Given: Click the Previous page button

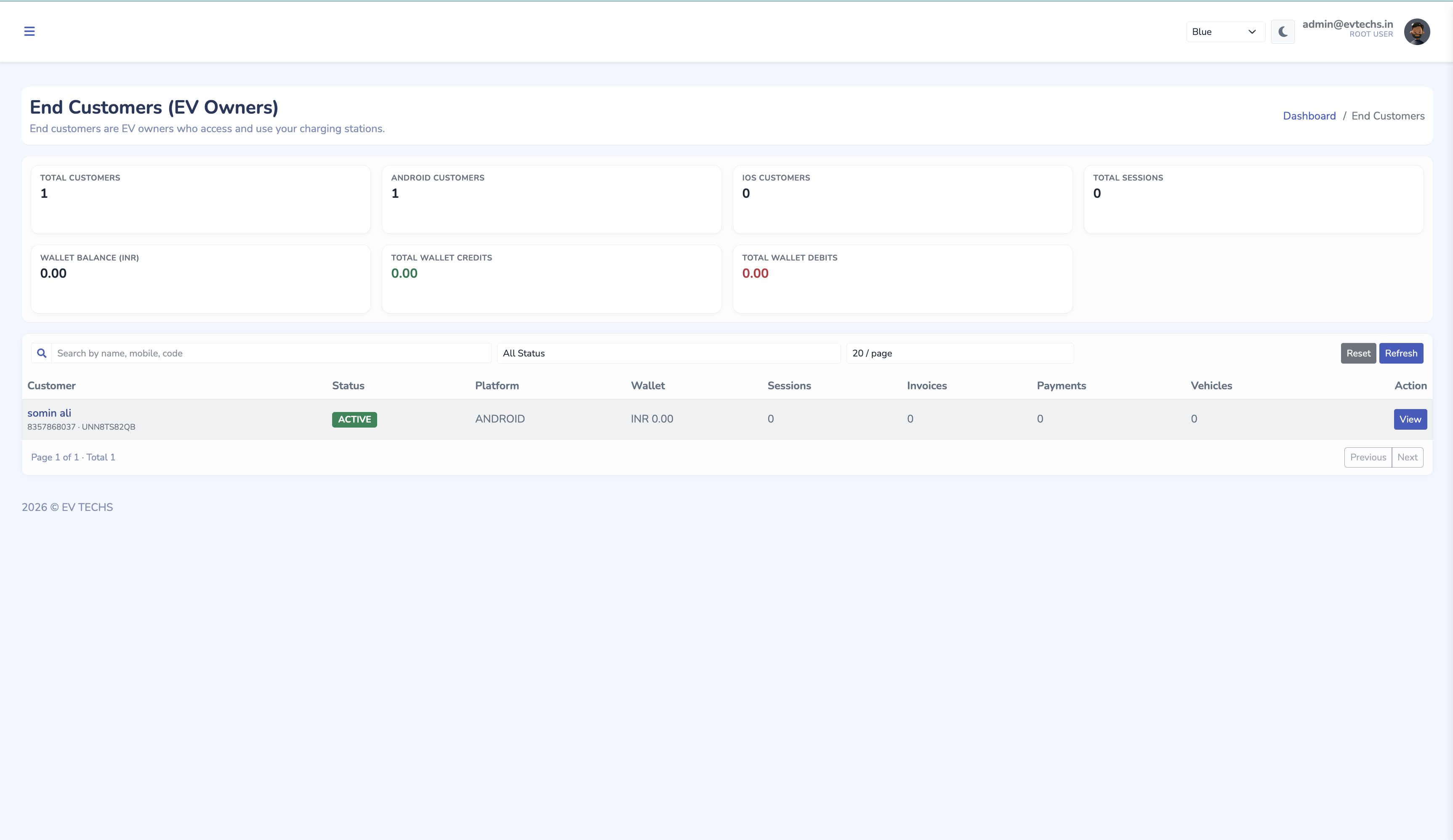Looking at the screenshot, I should 1368,457.
